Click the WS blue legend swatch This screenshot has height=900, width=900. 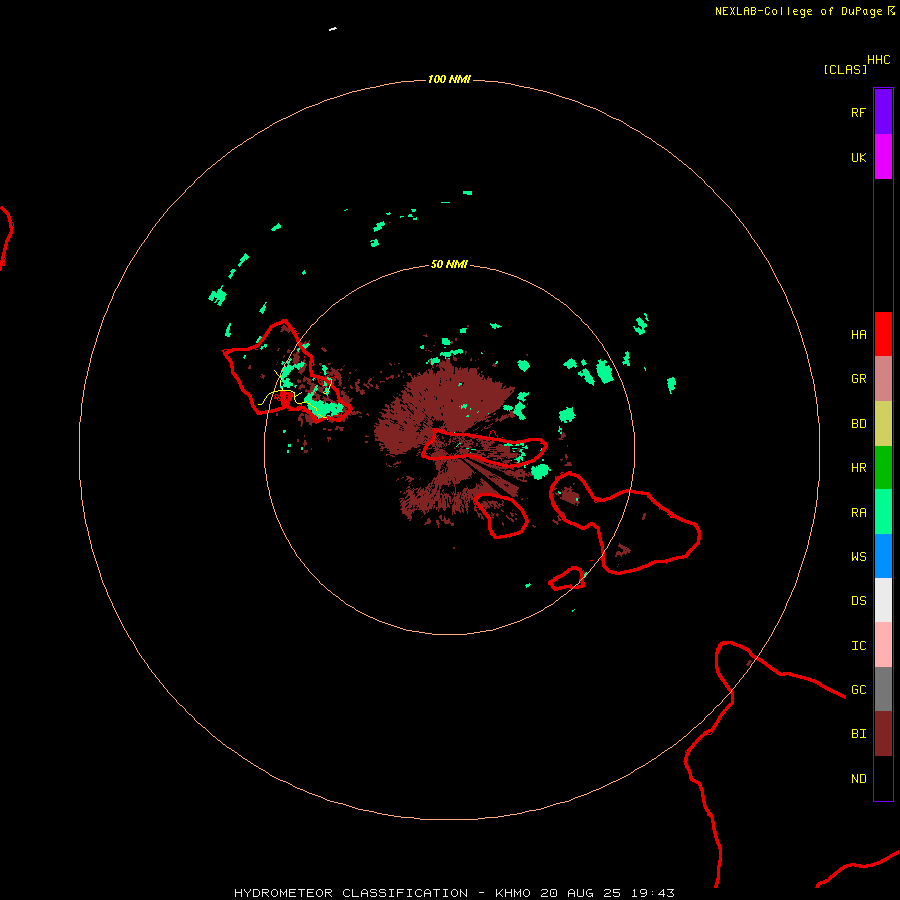883,556
